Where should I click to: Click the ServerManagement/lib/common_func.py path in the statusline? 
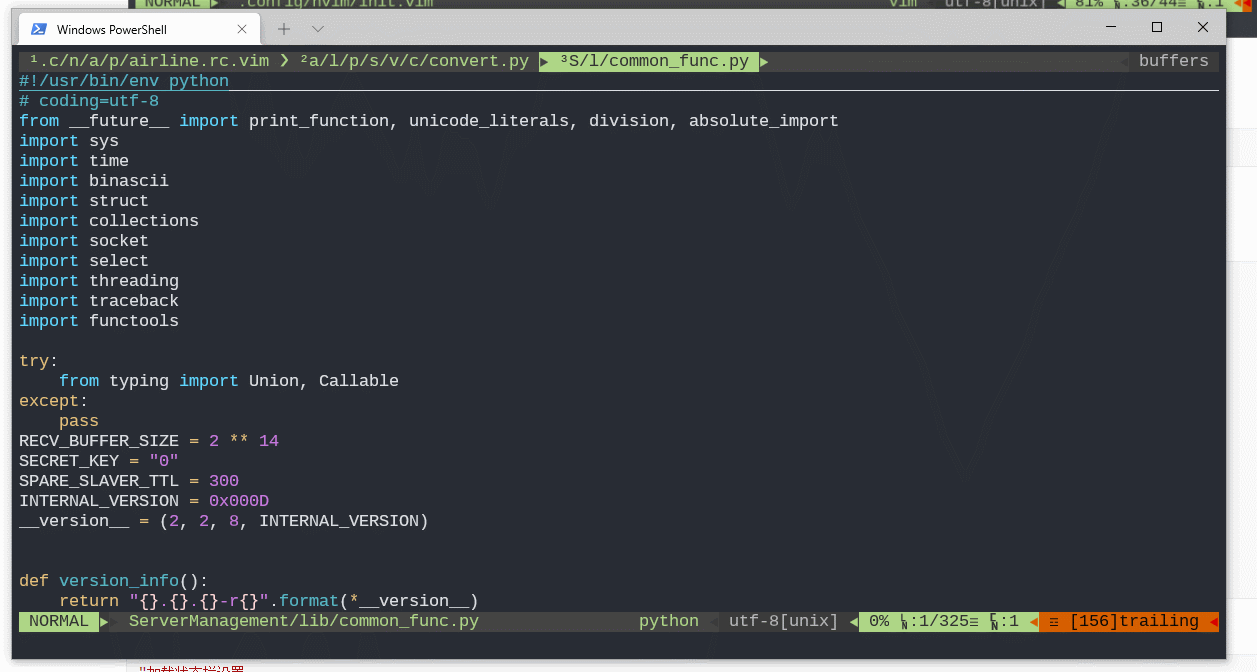(x=304, y=621)
